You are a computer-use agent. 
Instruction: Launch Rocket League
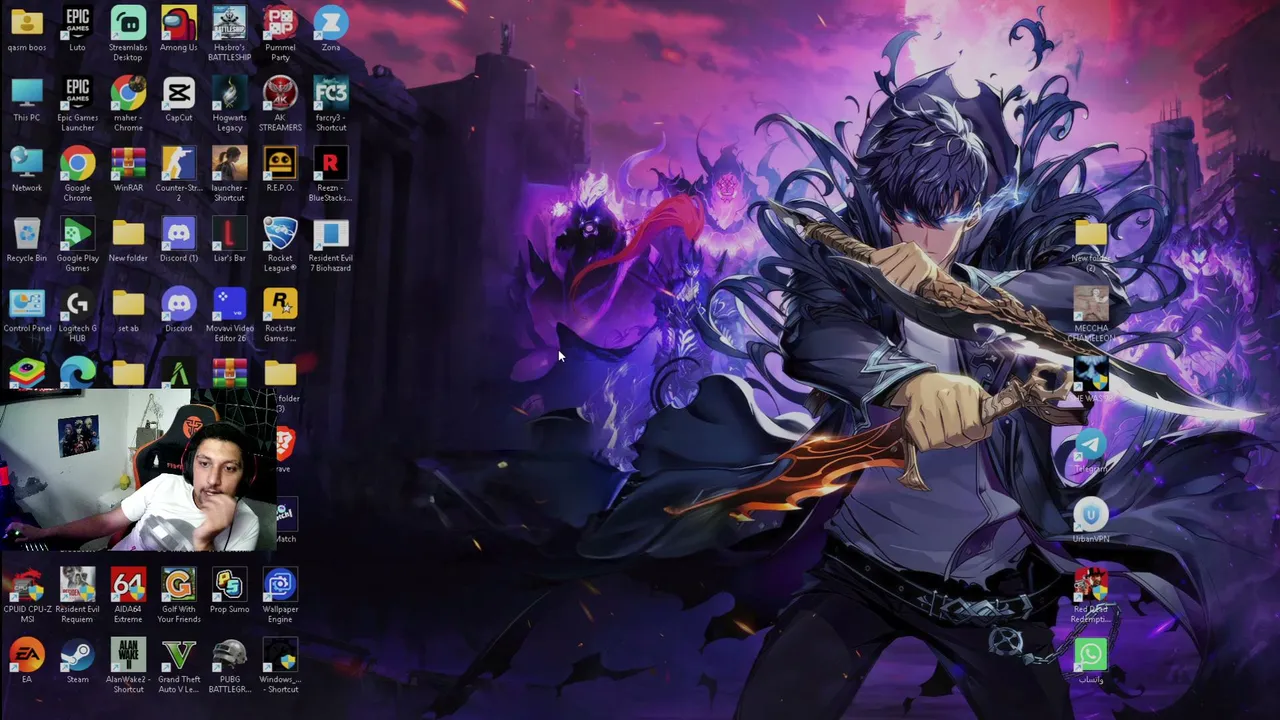pyautogui.click(x=280, y=245)
